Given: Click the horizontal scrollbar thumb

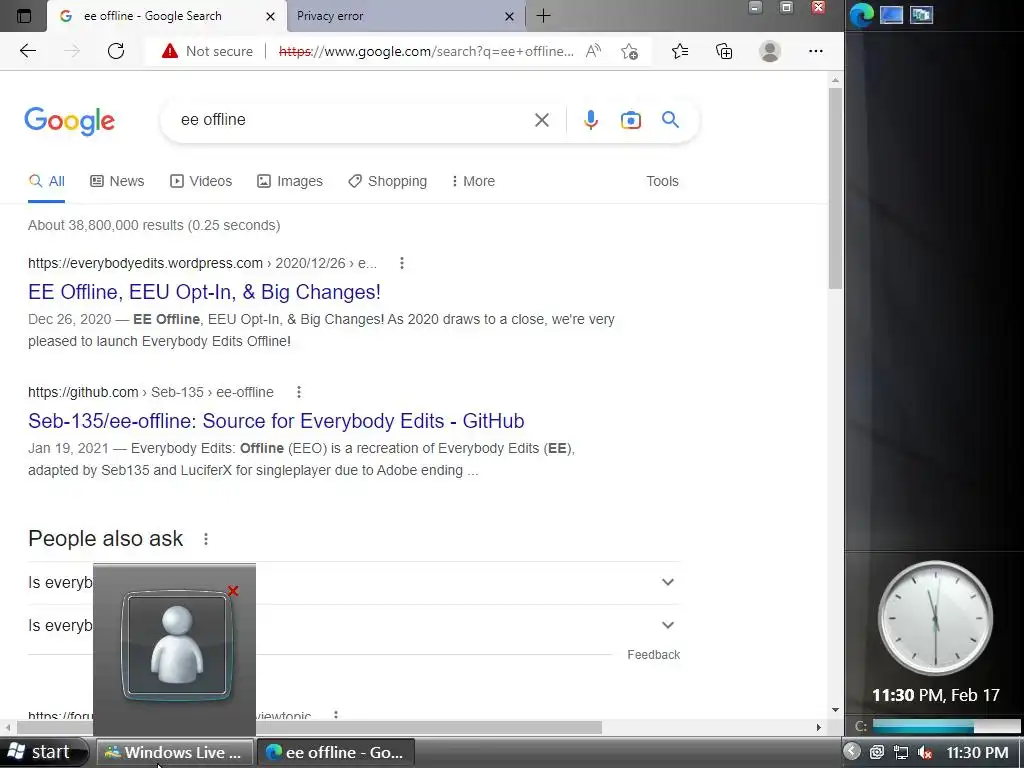Looking at the screenshot, I should [x=310, y=727].
